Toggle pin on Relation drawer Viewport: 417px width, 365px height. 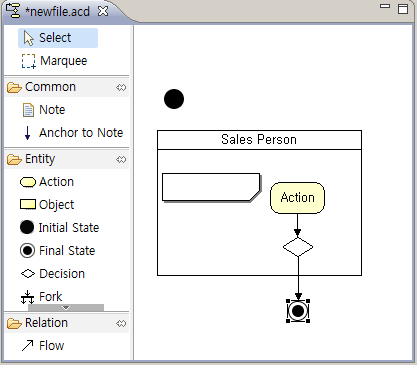point(121,323)
